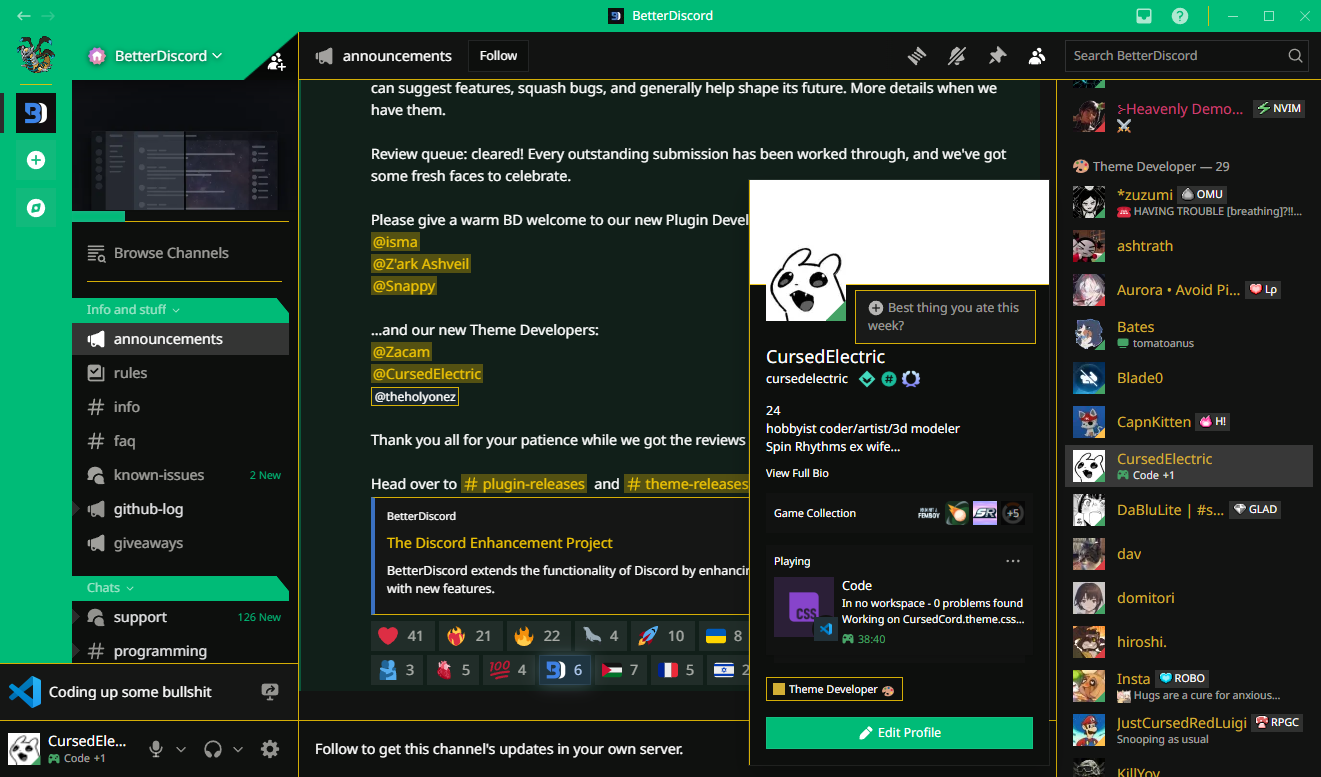The width and height of the screenshot is (1321, 777).
Task: Toggle headphones deafen
Action: (213, 749)
